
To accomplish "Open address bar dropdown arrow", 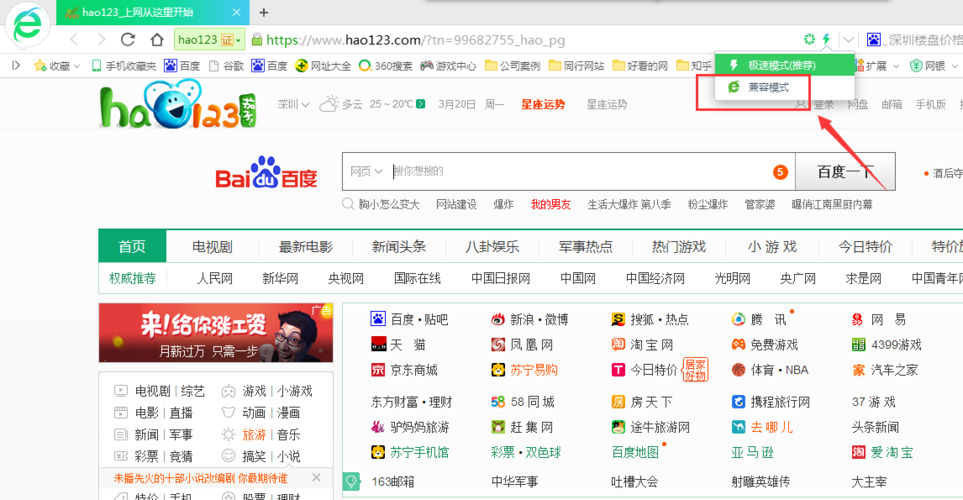I will tap(848, 40).
